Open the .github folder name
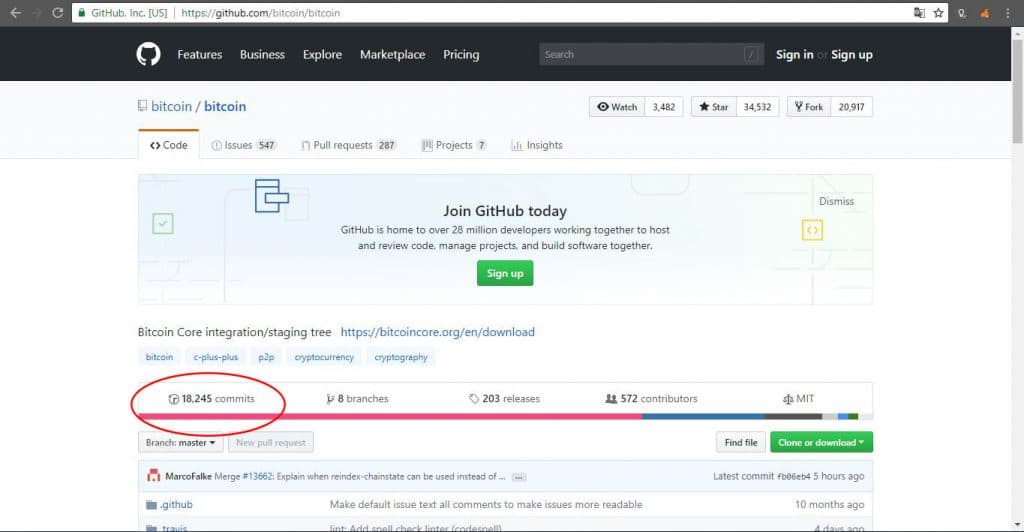1024x532 pixels. tap(176, 505)
